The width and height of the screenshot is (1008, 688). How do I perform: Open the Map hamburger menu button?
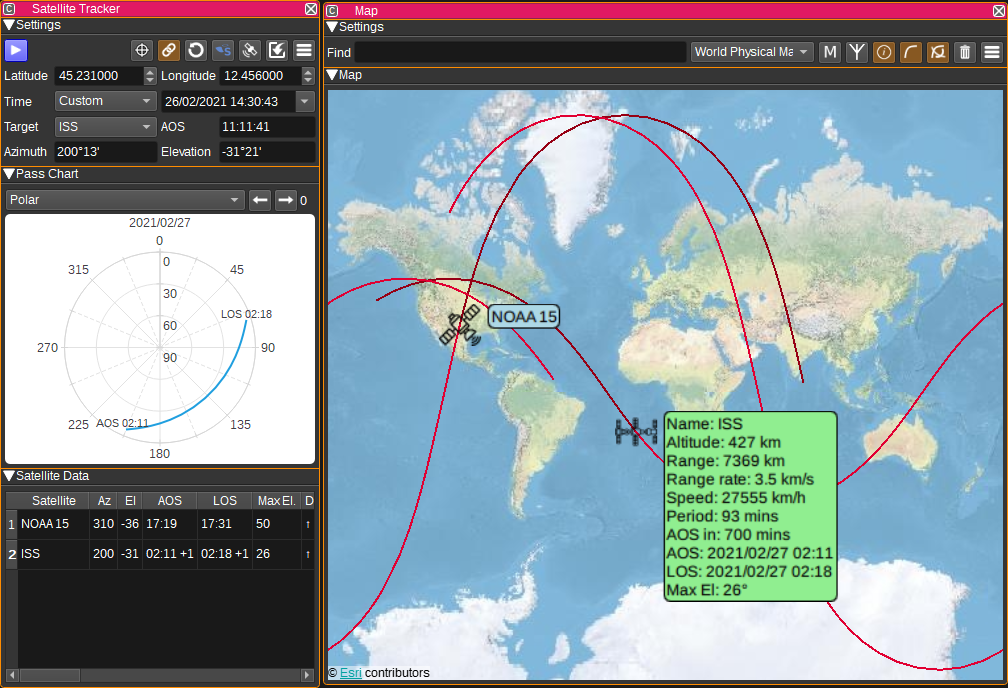[x=992, y=52]
